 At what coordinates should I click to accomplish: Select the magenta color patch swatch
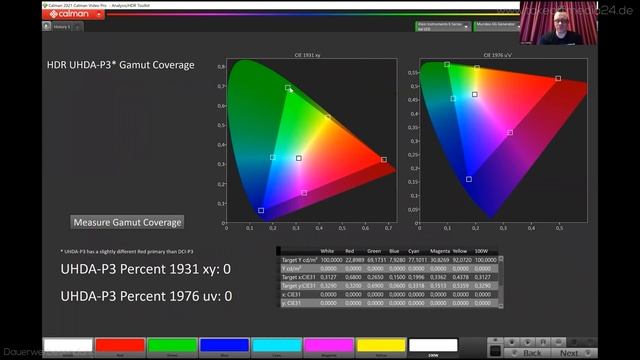[329, 346]
